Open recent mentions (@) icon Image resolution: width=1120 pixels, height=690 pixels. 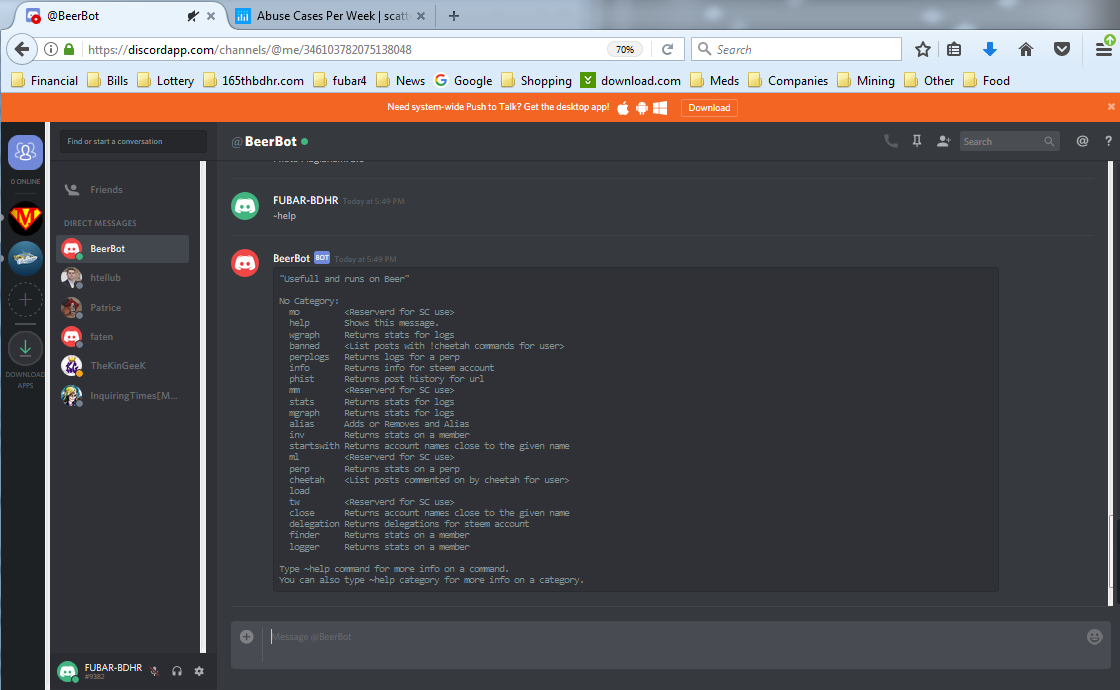pos(1082,141)
